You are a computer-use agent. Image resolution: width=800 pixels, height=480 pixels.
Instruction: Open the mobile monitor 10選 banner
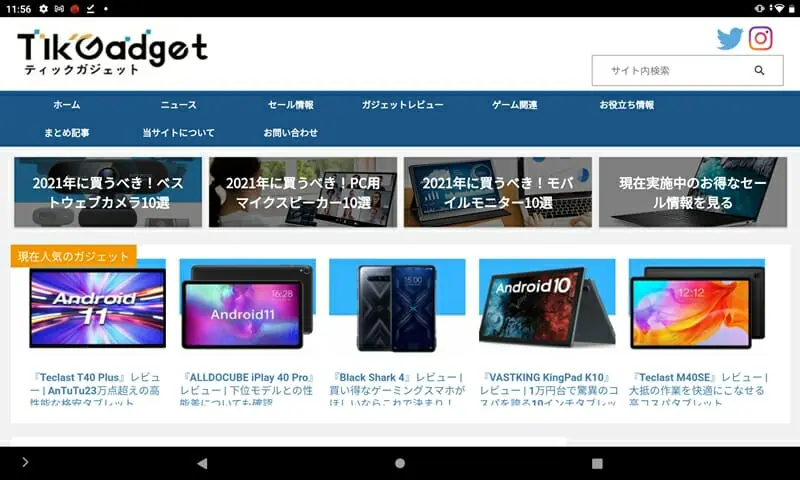(x=497, y=192)
